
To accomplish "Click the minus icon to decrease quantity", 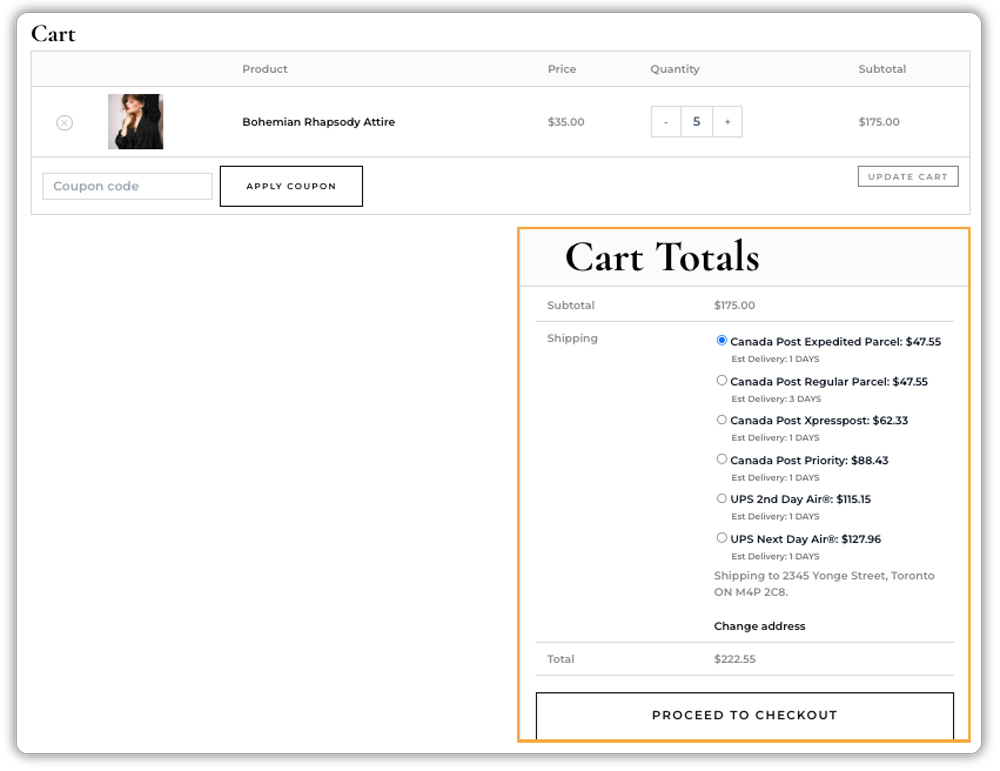I will 666,121.
